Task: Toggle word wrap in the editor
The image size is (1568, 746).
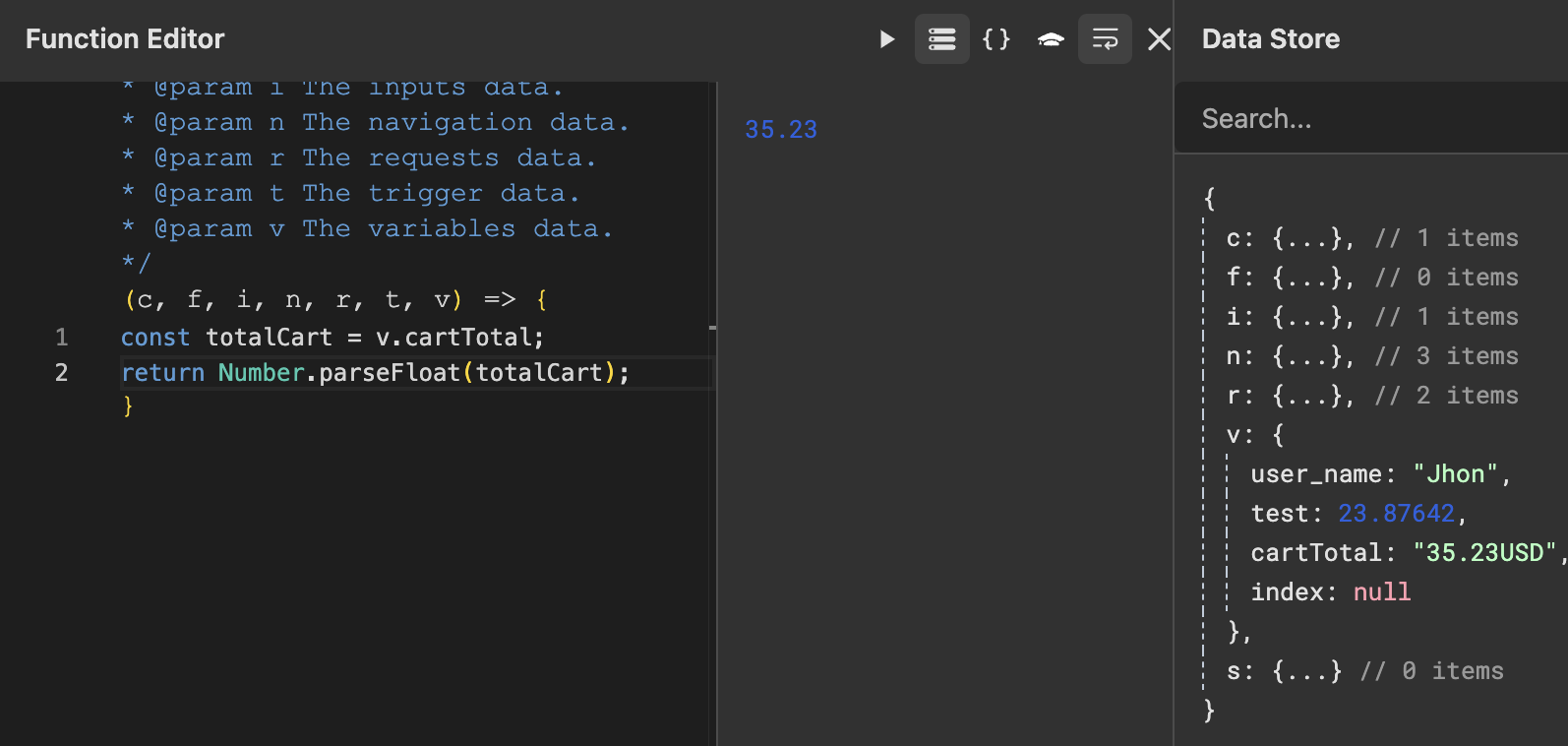Action: tap(1105, 39)
